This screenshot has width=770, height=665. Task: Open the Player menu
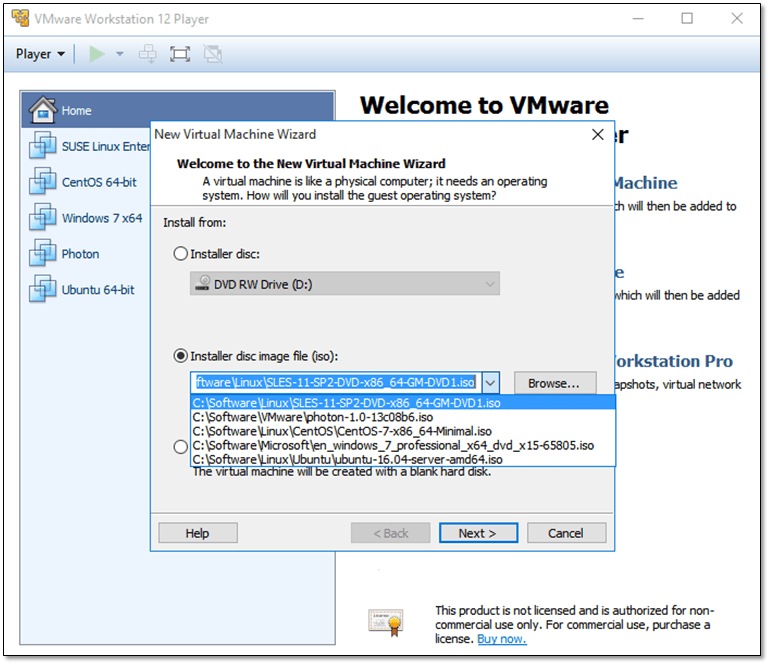(x=40, y=54)
